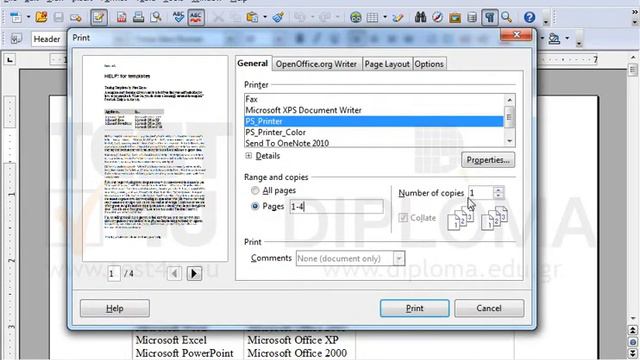Select Send To OneNote 2010 printer
640x360 pixels.
[x=374, y=143]
